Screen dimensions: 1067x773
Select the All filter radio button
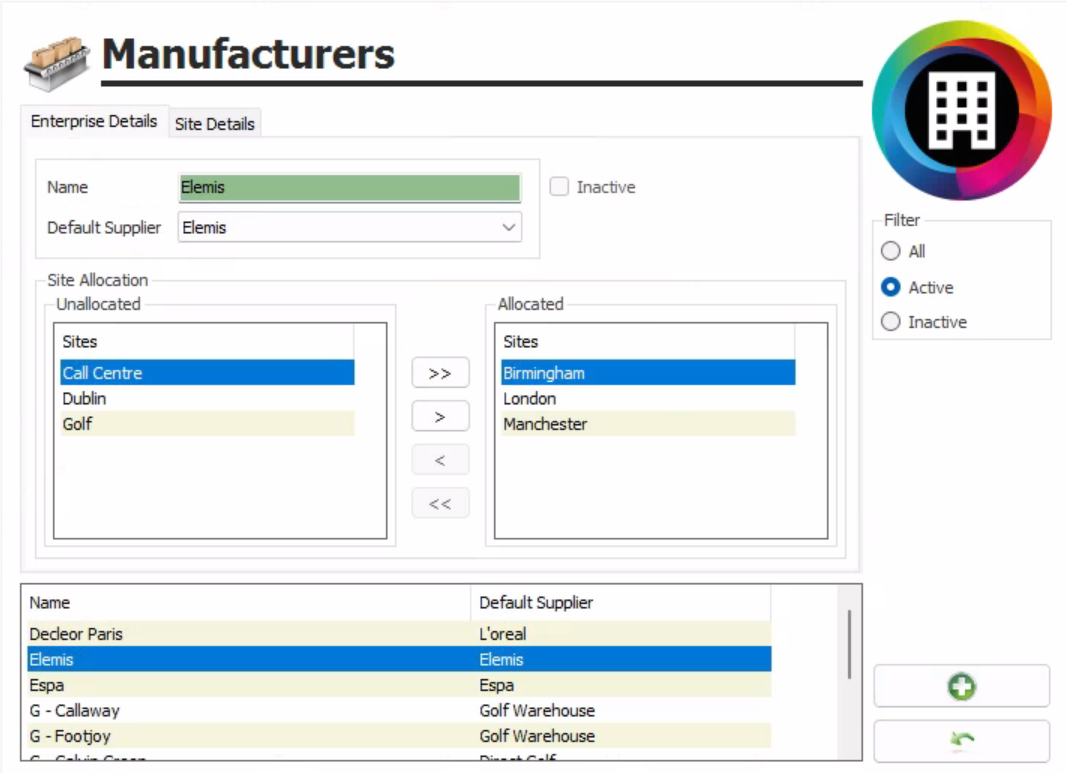pos(890,251)
